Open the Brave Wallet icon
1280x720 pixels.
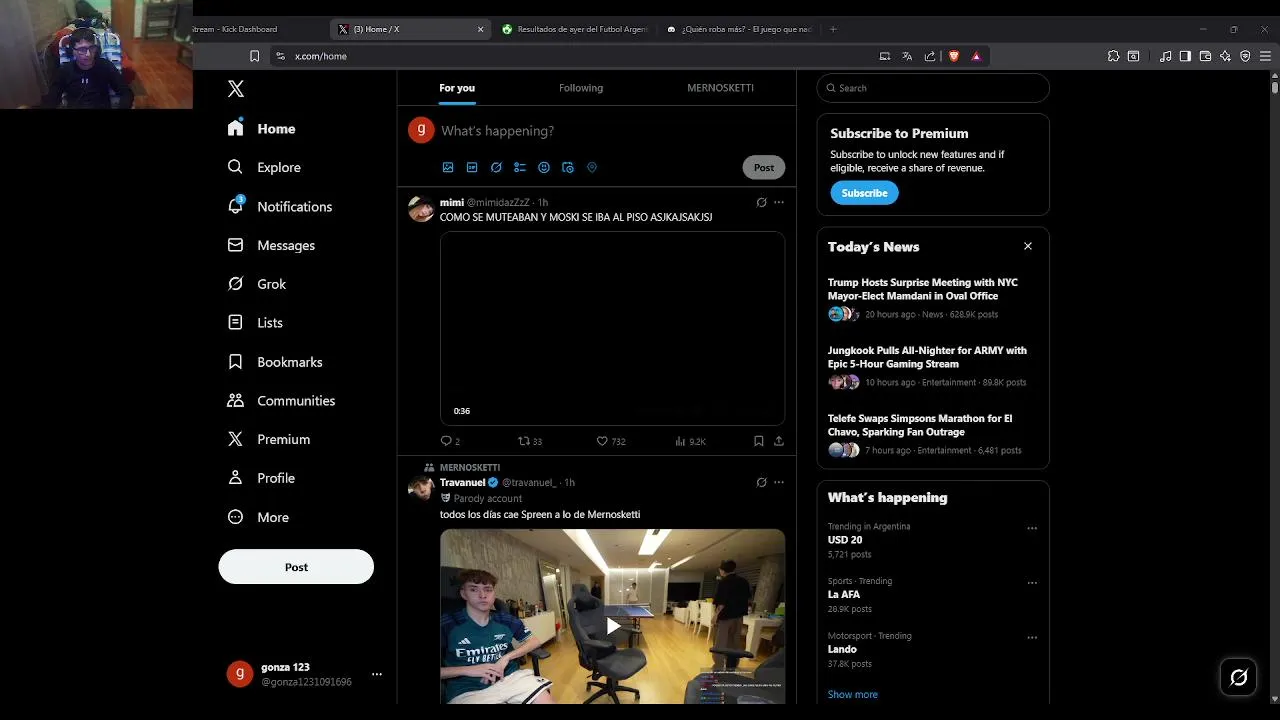[1205, 56]
